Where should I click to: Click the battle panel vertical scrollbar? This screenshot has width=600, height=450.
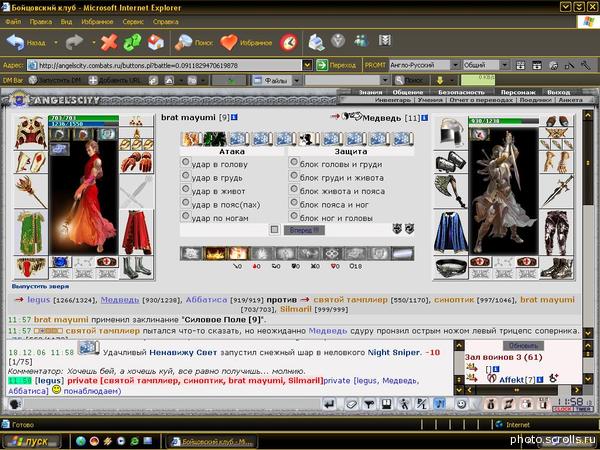point(588,225)
